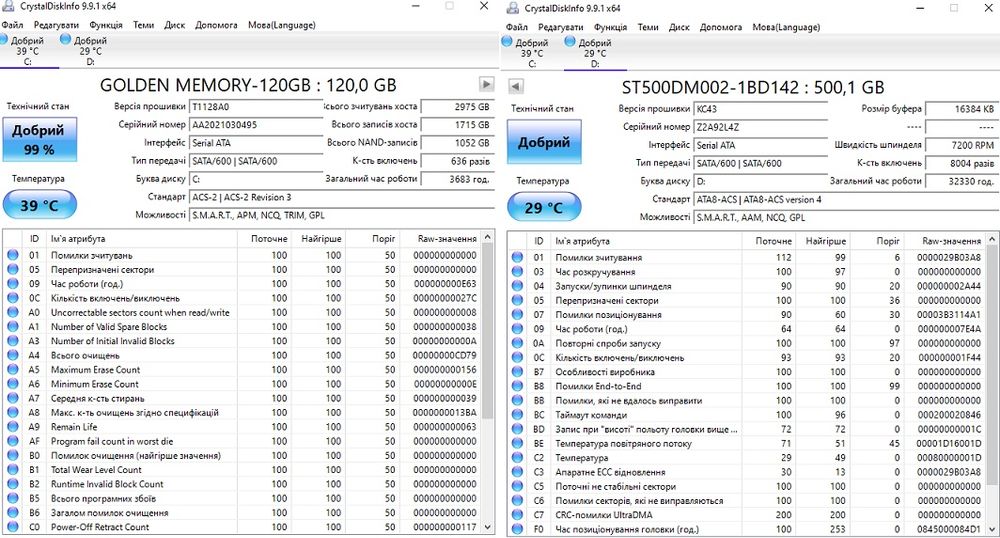Select Minimum Erase Count row
The width and height of the screenshot is (1000, 538).
pyautogui.click(x=242, y=384)
